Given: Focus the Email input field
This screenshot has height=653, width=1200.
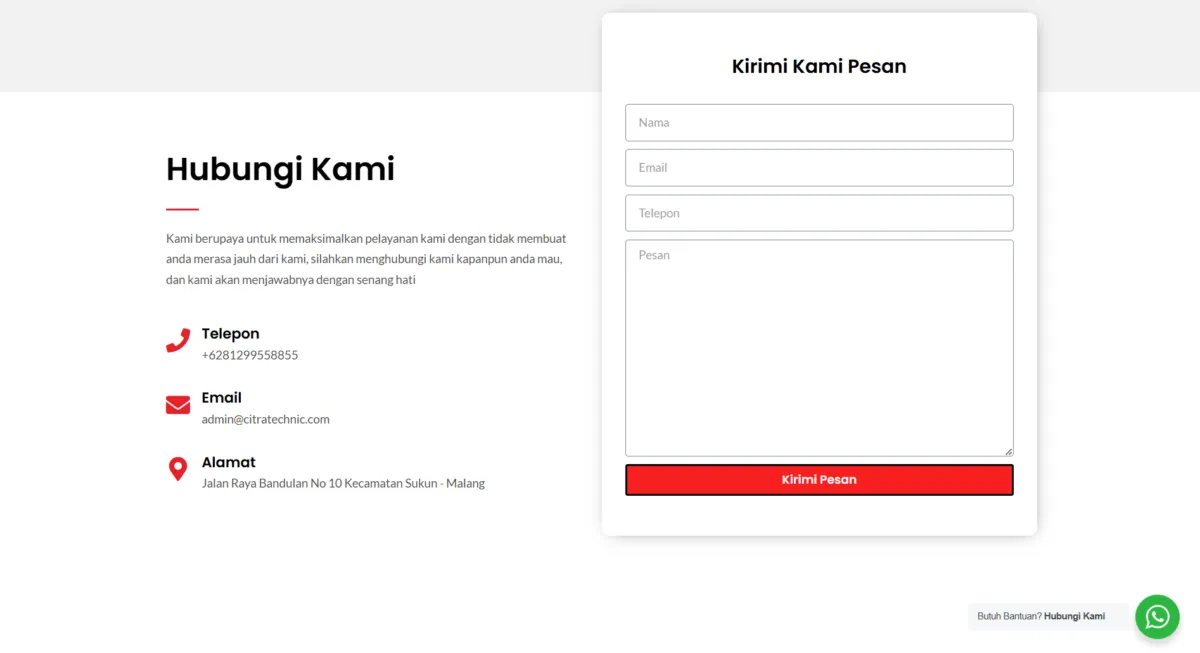Looking at the screenshot, I should tap(819, 168).
